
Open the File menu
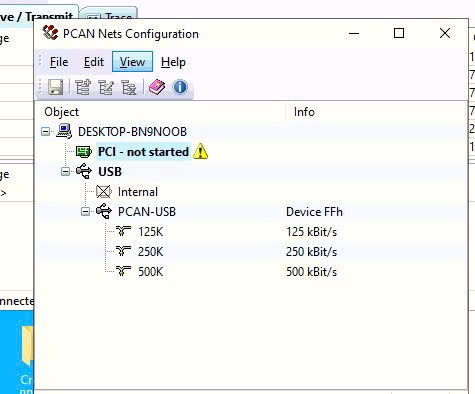click(59, 62)
